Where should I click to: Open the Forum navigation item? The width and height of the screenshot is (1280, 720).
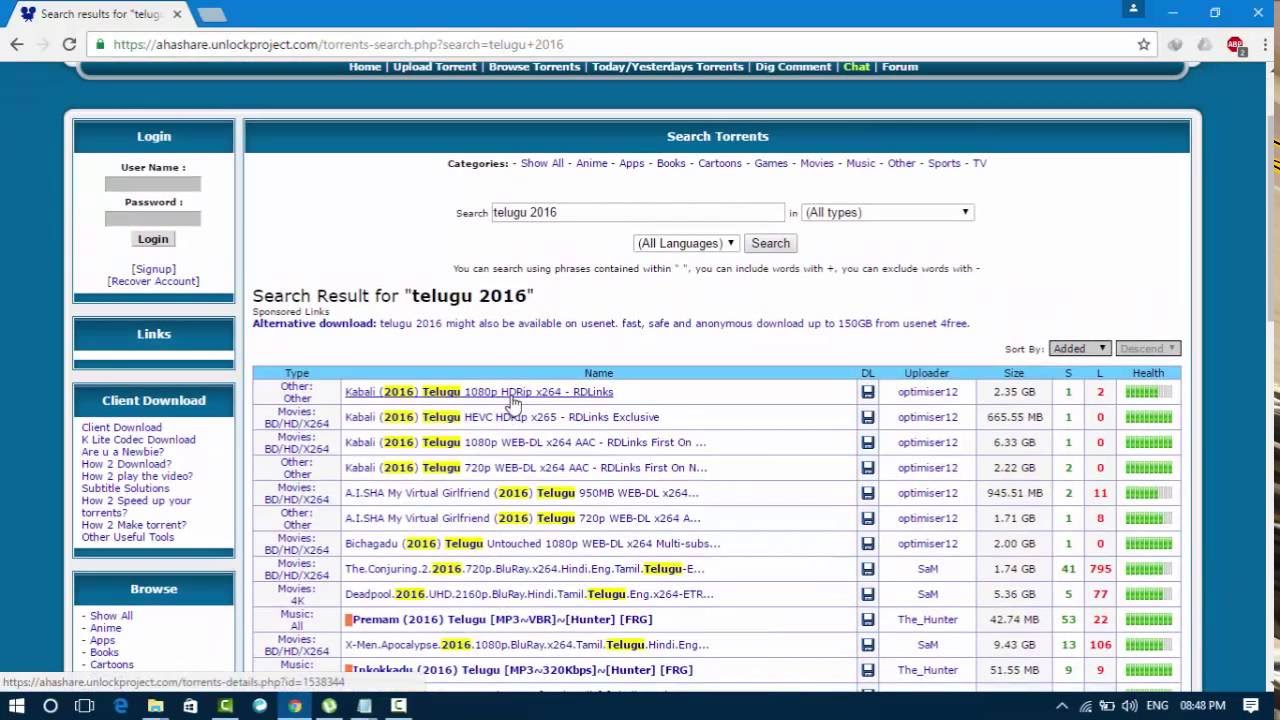900,67
